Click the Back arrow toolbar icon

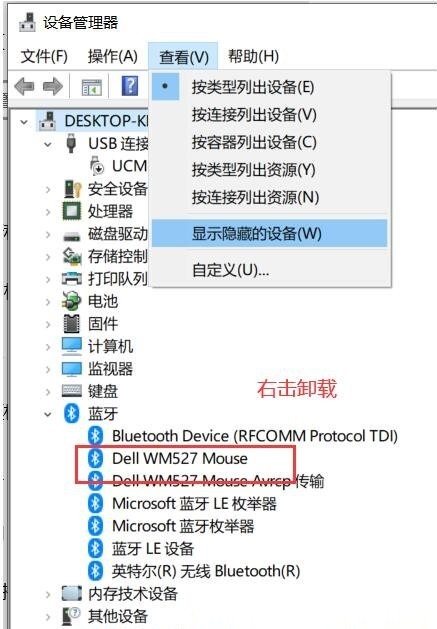(x=24, y=86)
